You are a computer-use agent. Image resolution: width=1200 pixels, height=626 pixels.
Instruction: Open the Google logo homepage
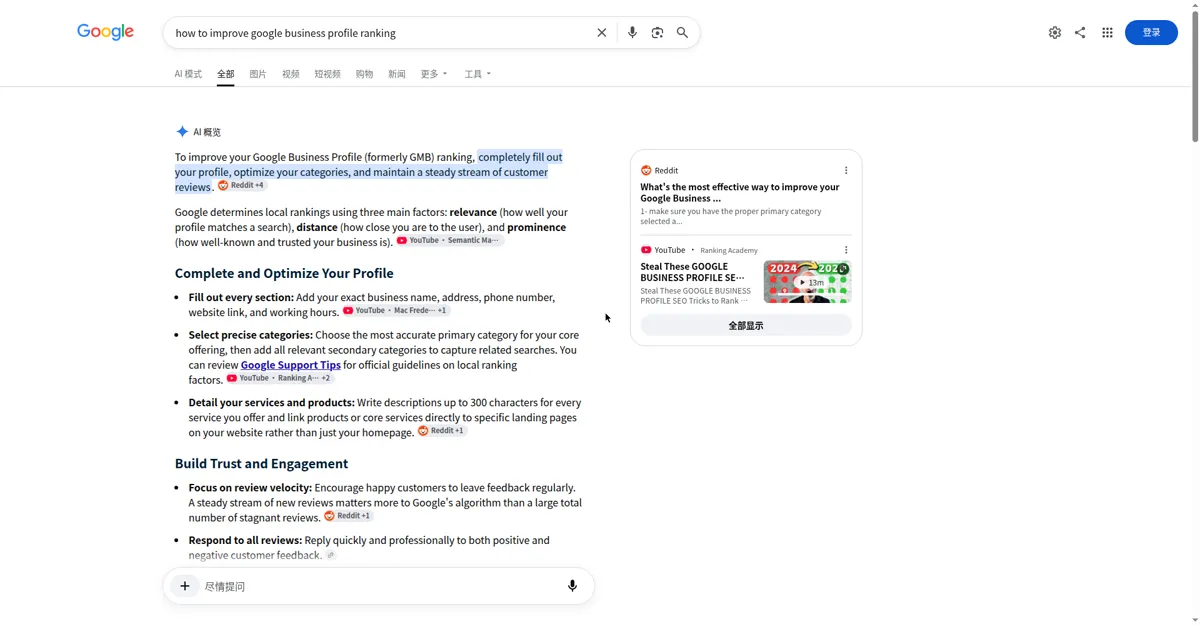[105, 32]
